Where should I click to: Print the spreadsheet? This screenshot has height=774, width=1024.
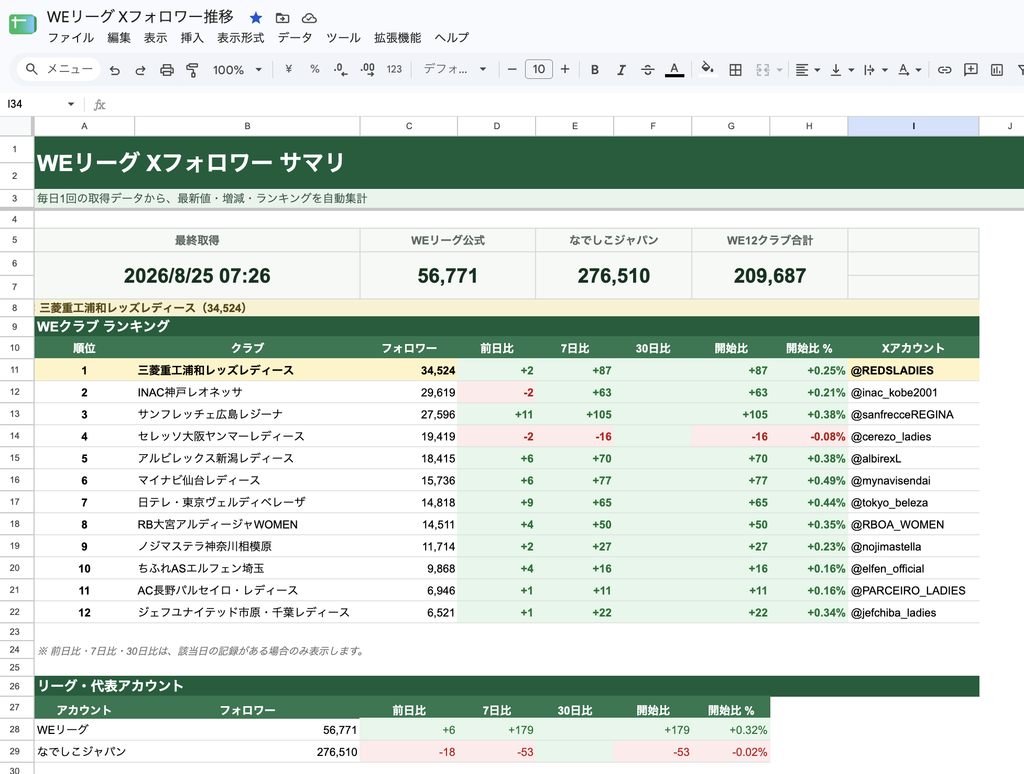167,69
